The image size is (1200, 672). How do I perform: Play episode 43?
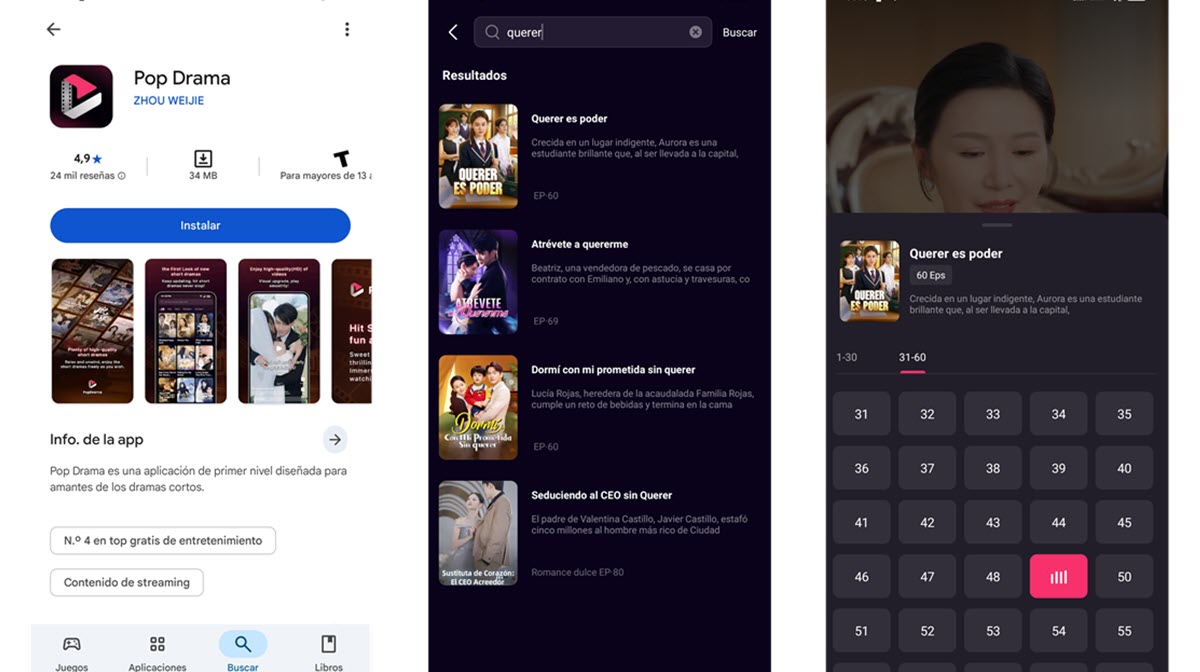(993, 523)
